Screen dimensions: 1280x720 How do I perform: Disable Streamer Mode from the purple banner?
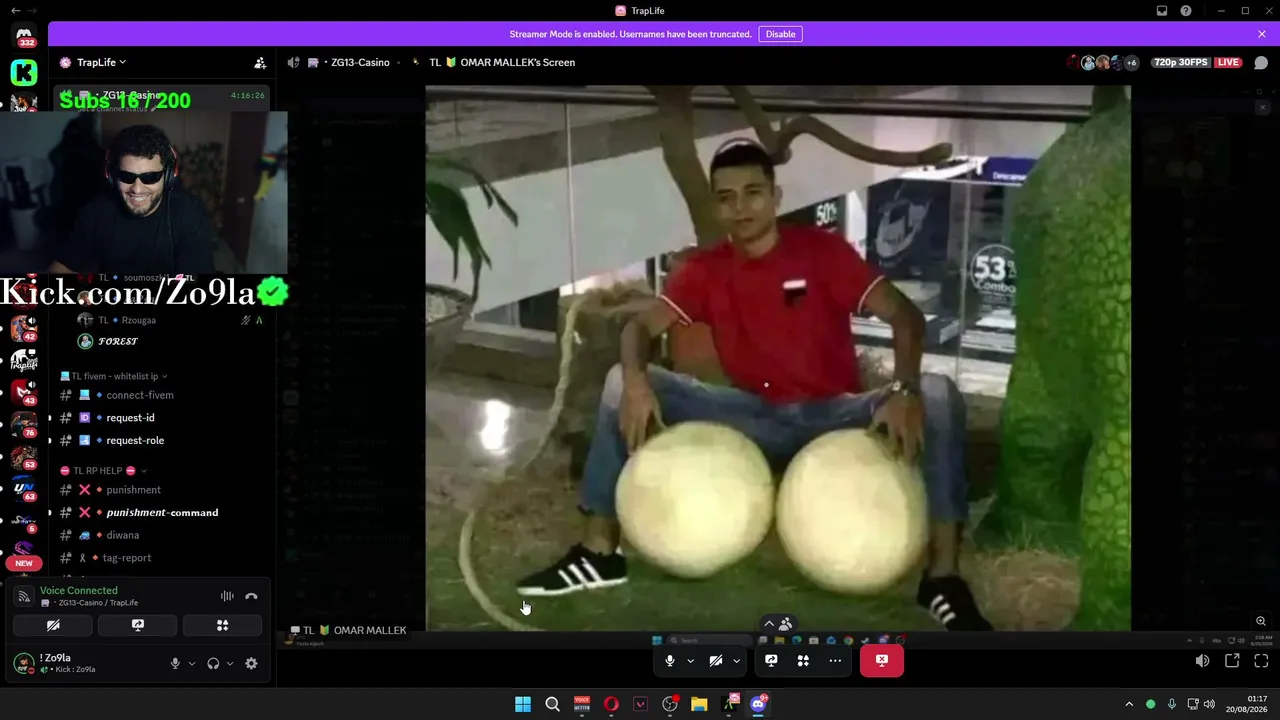pos(780,34)
